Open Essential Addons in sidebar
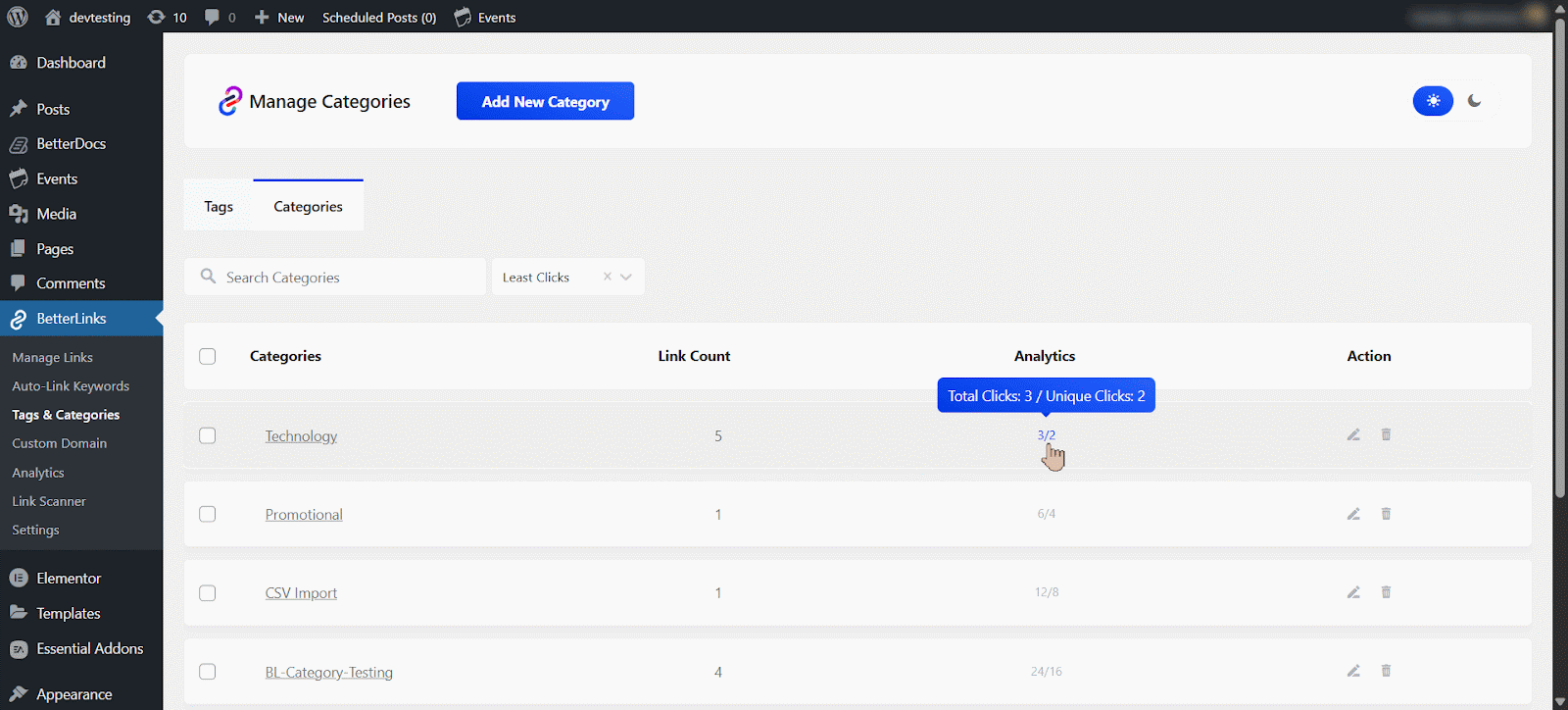 pyautogui.click(x=81, y=649)
